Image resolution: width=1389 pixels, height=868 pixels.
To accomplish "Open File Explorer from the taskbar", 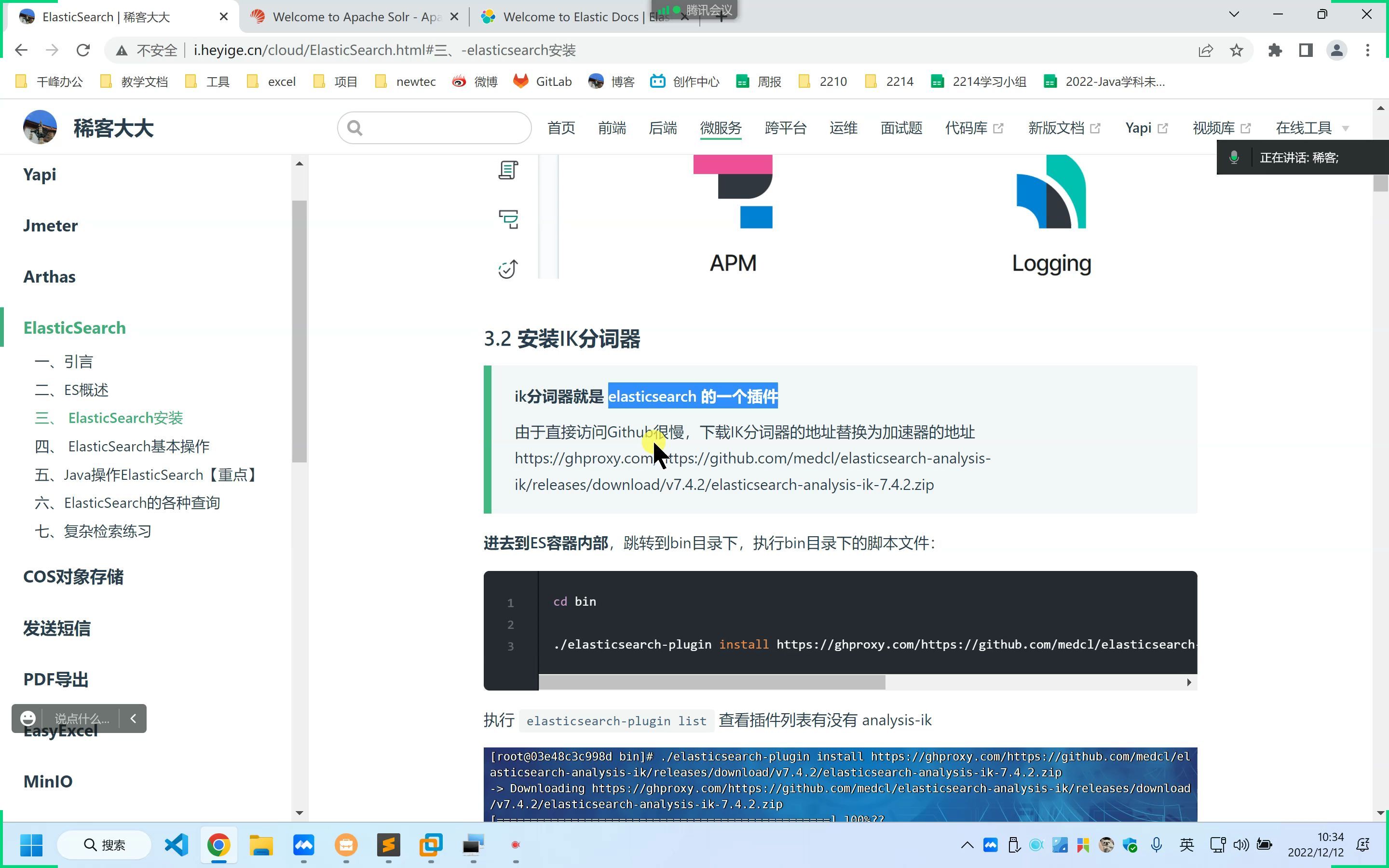I will coord(261,844).
